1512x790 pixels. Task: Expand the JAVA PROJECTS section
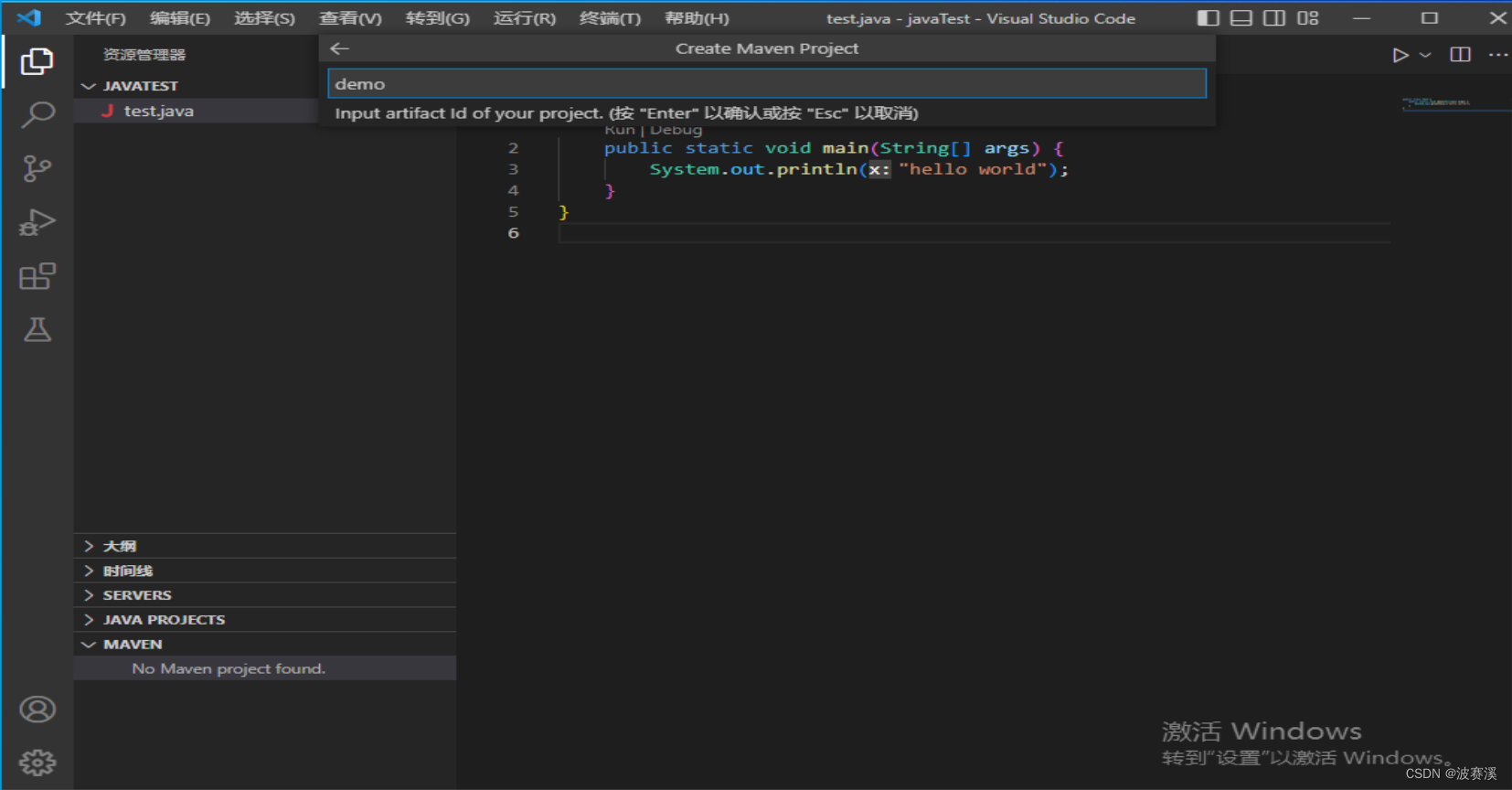coord(265,620)
